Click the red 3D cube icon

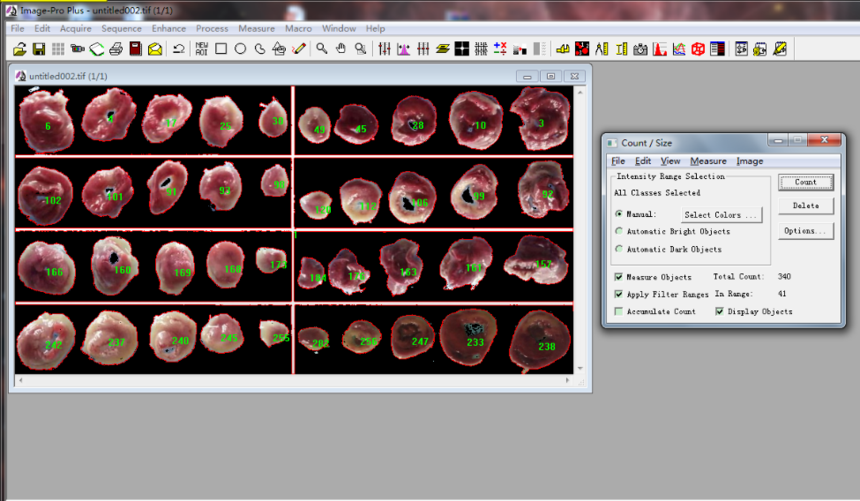point(698,48)
